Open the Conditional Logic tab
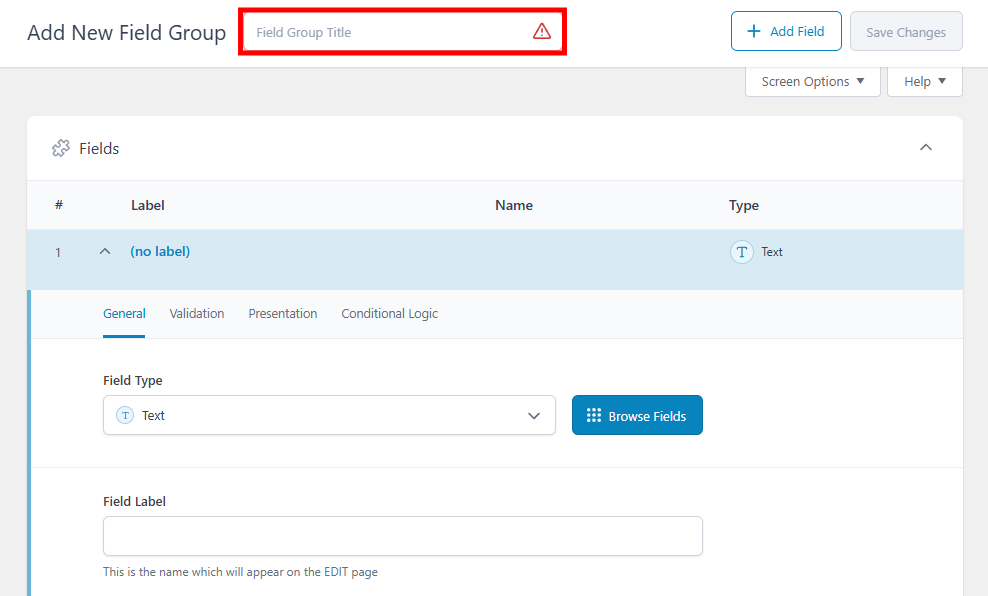Screen dimensions: 988x596 click(390, 314)
